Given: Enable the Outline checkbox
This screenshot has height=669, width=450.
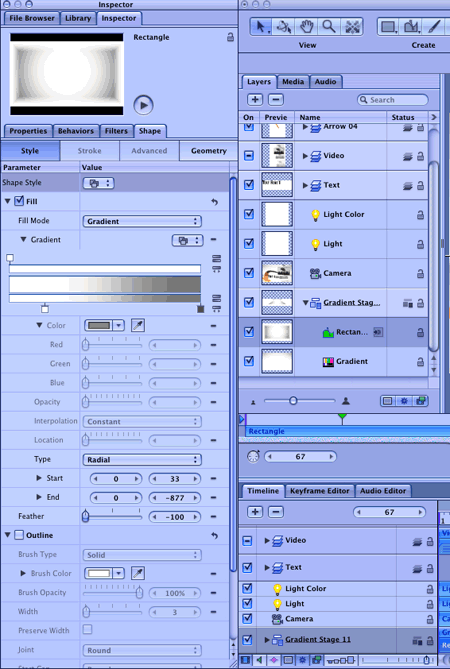Looking at the screenshot, I should (x=19, y=535).
